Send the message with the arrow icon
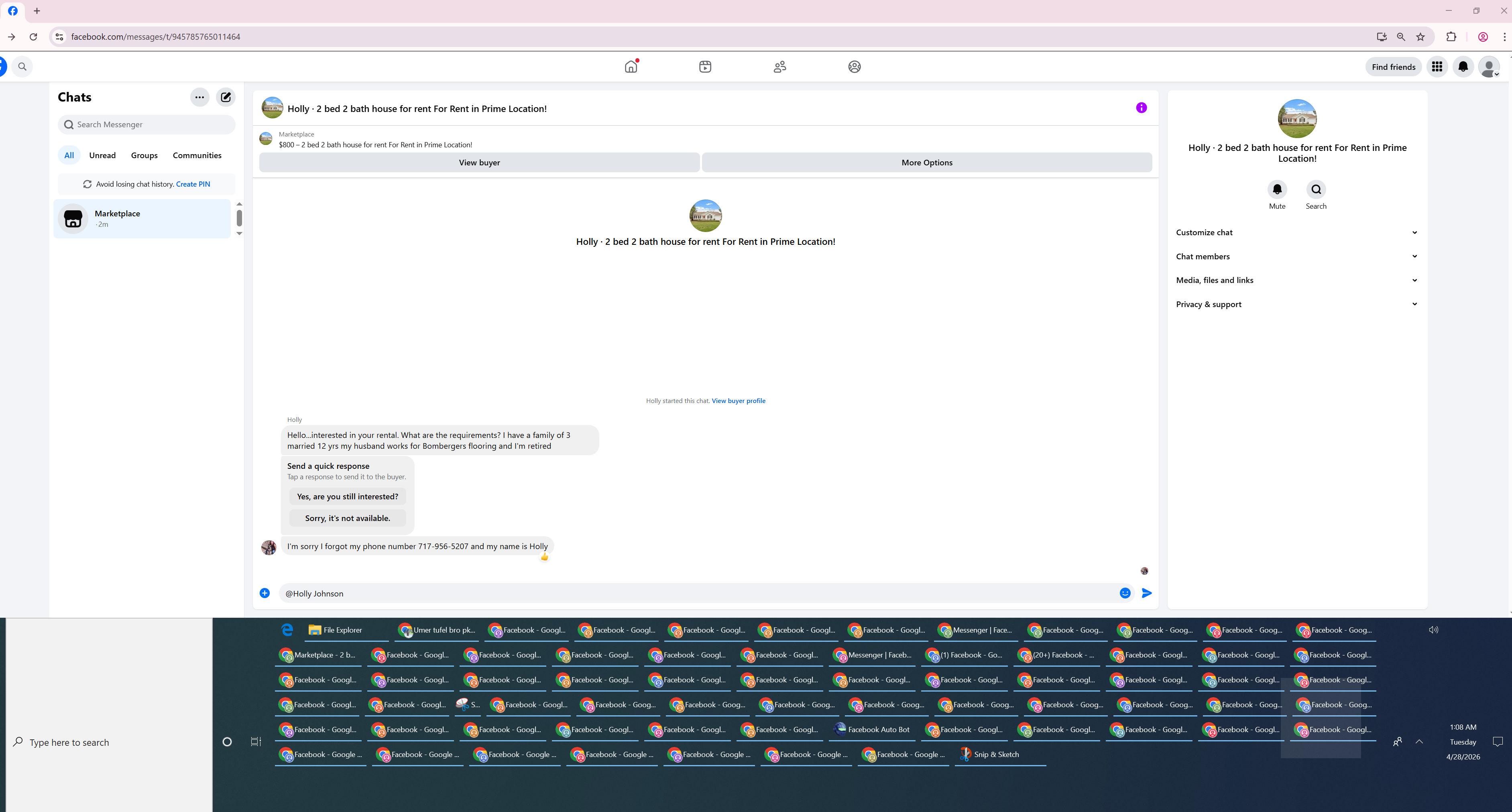The width and height of the screenshot is (1512, 812). point(1147,593)
